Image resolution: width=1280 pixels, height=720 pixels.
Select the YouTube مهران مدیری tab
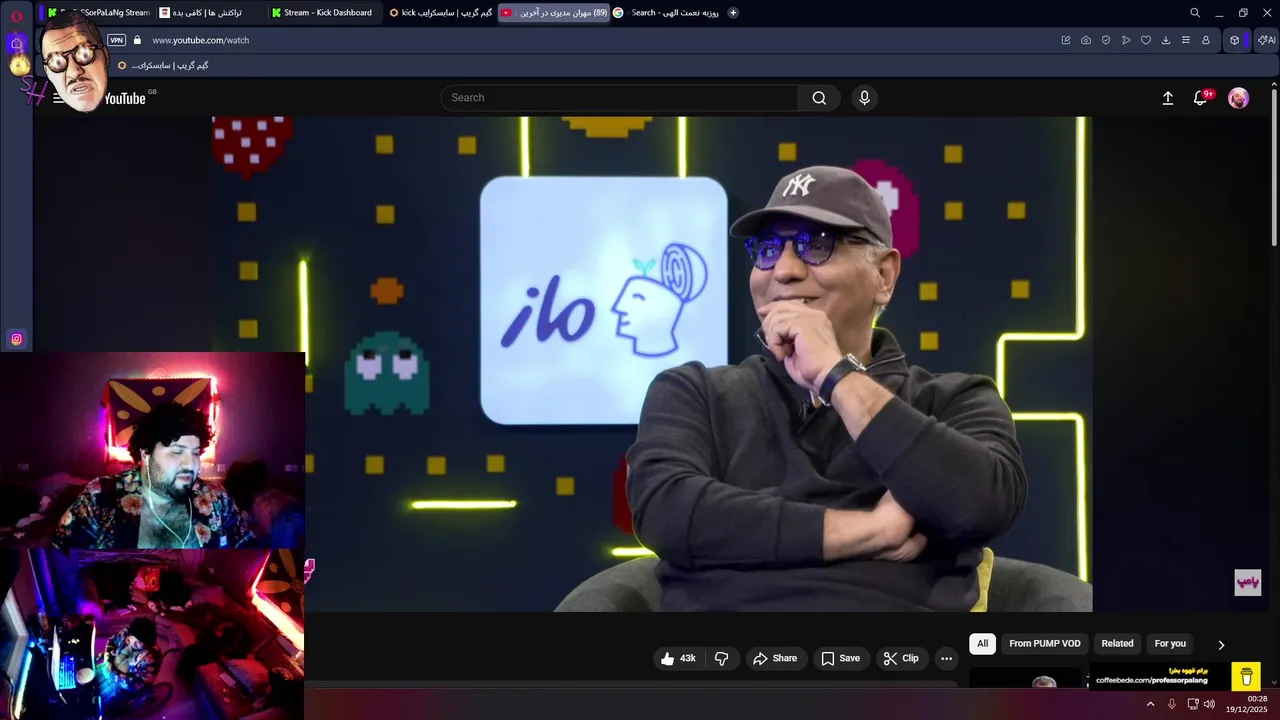coord(555,13)
